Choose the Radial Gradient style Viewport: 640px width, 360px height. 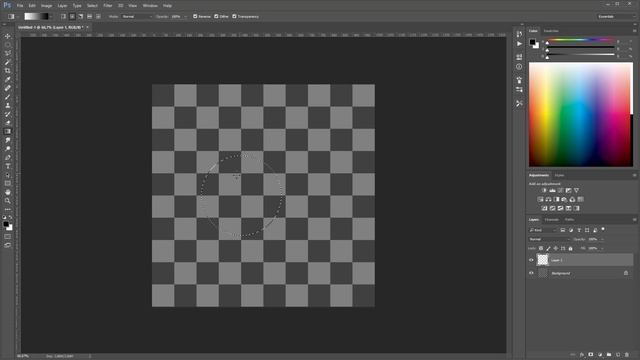pos(72,16)
